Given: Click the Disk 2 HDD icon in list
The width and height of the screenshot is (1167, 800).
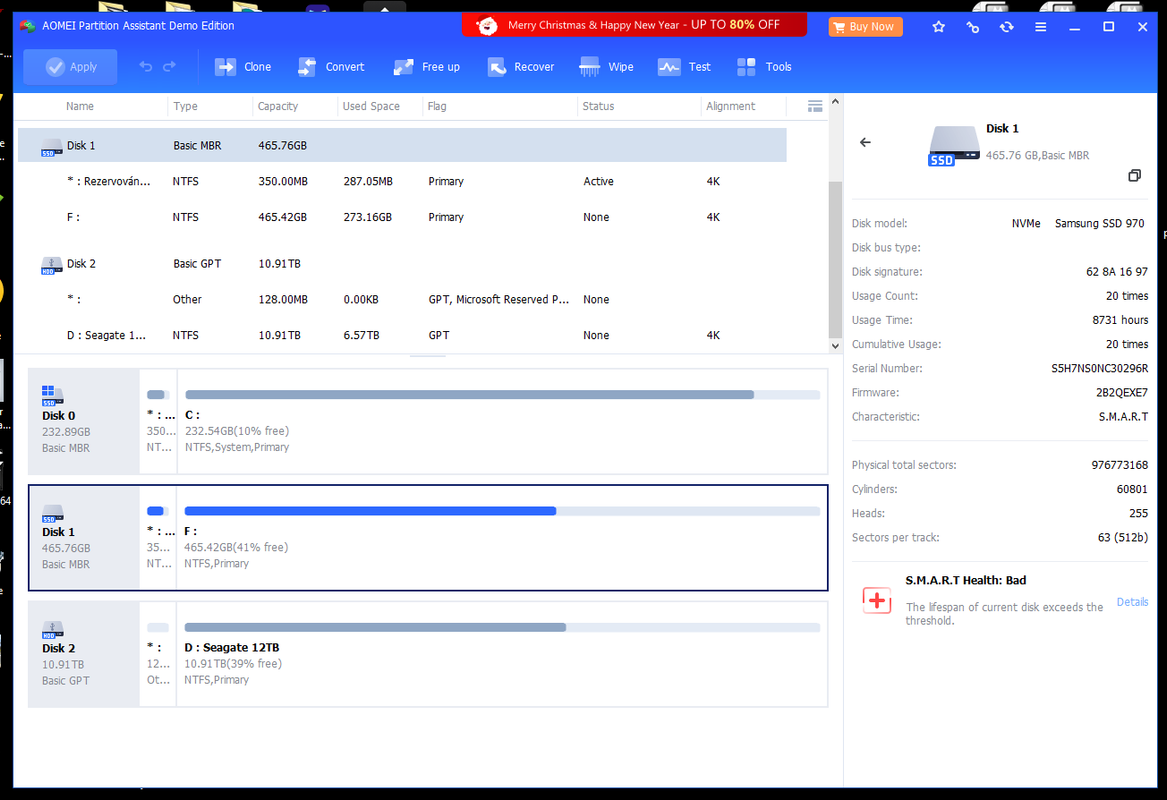Looking at the screenshot, I should (51, 266).
